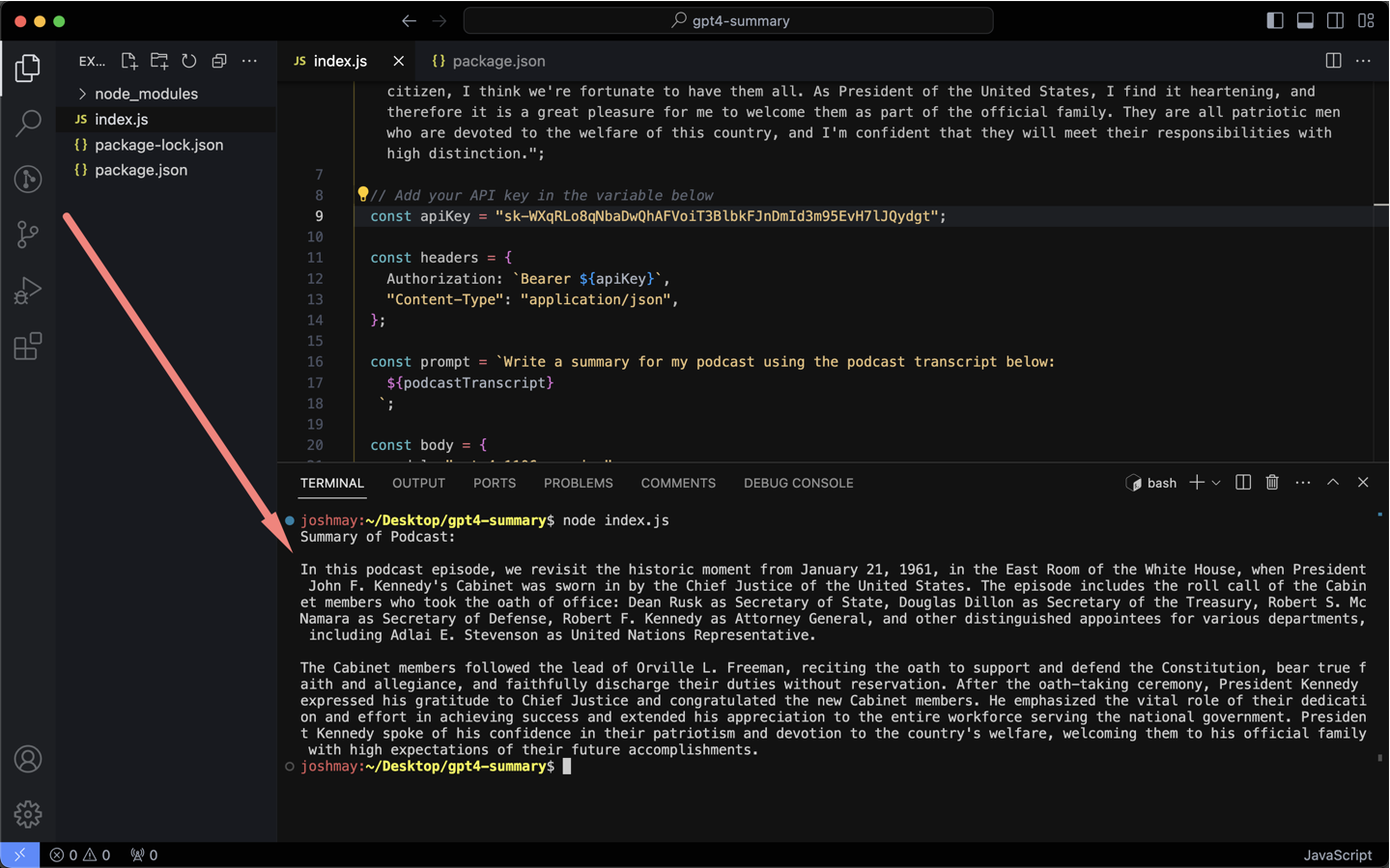Go back in navigation history
Image resolution: width=1390 pixels, height=868 pixels.
click(x=410, y=20)
